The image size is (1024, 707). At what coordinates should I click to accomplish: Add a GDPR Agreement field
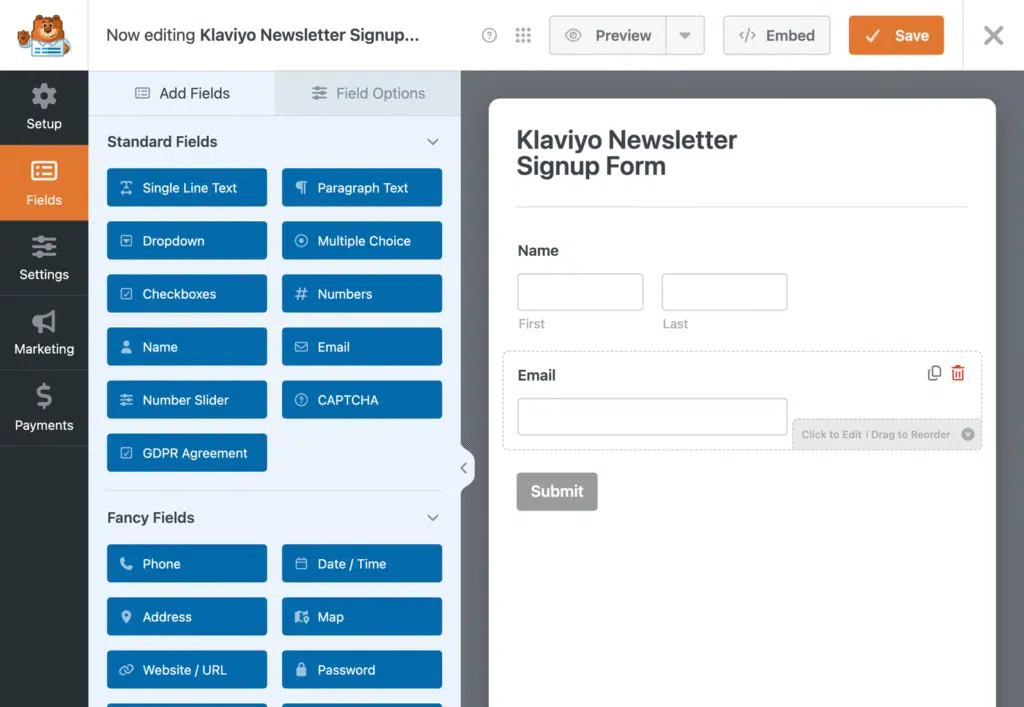pos(187,452)
